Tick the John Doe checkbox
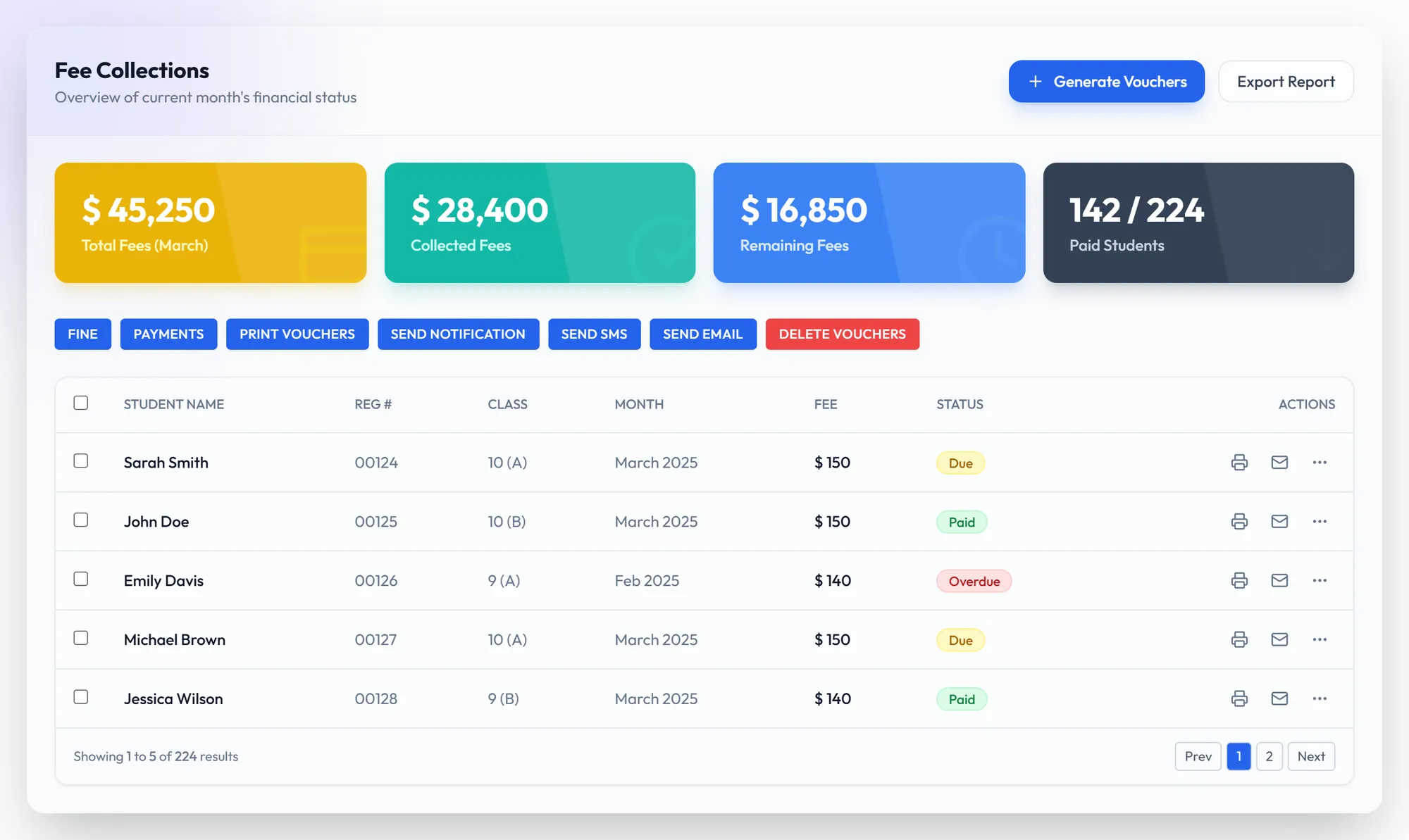 click(x=81, y=520)
